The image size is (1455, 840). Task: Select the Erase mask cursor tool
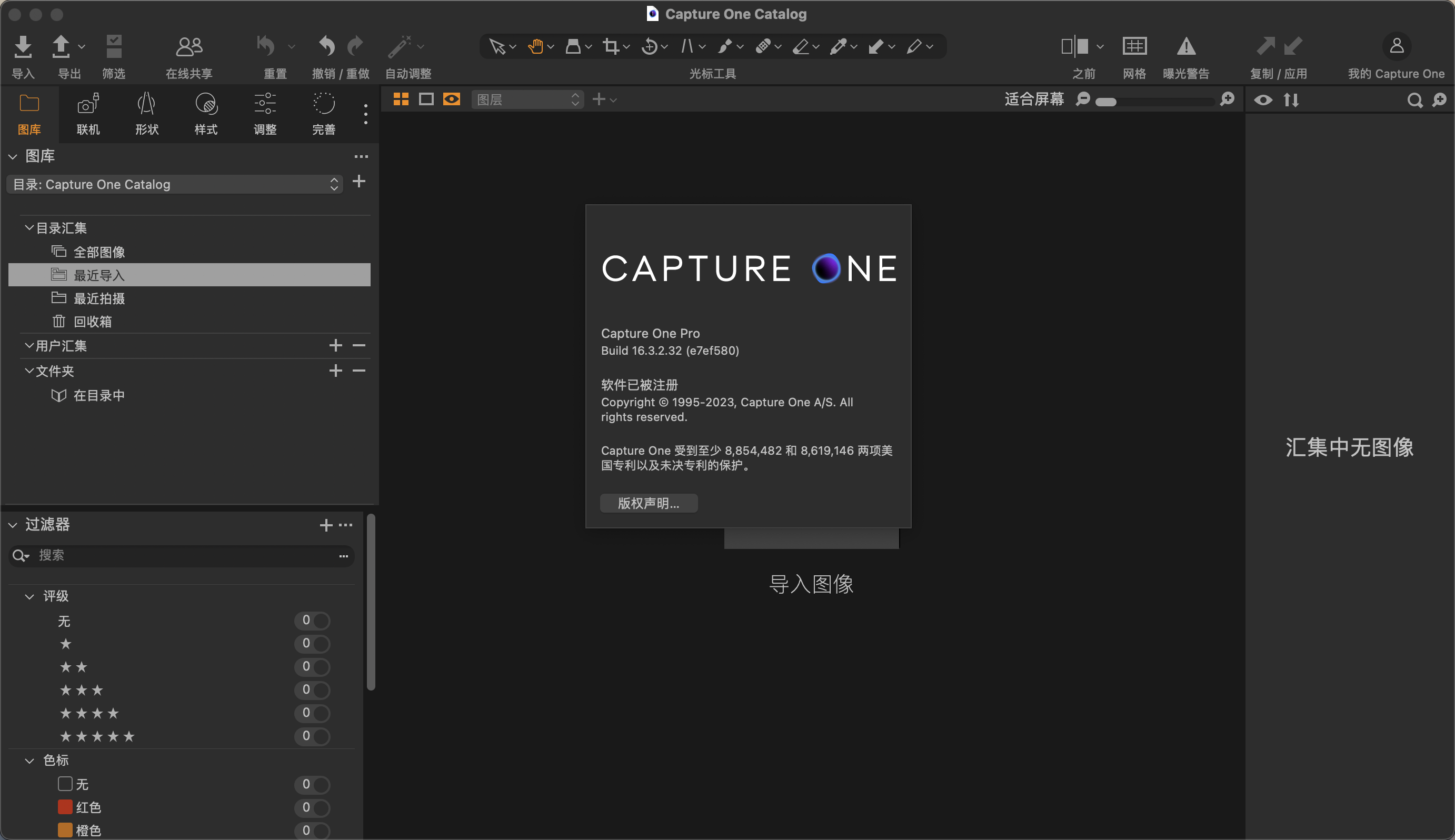point(801,46)
